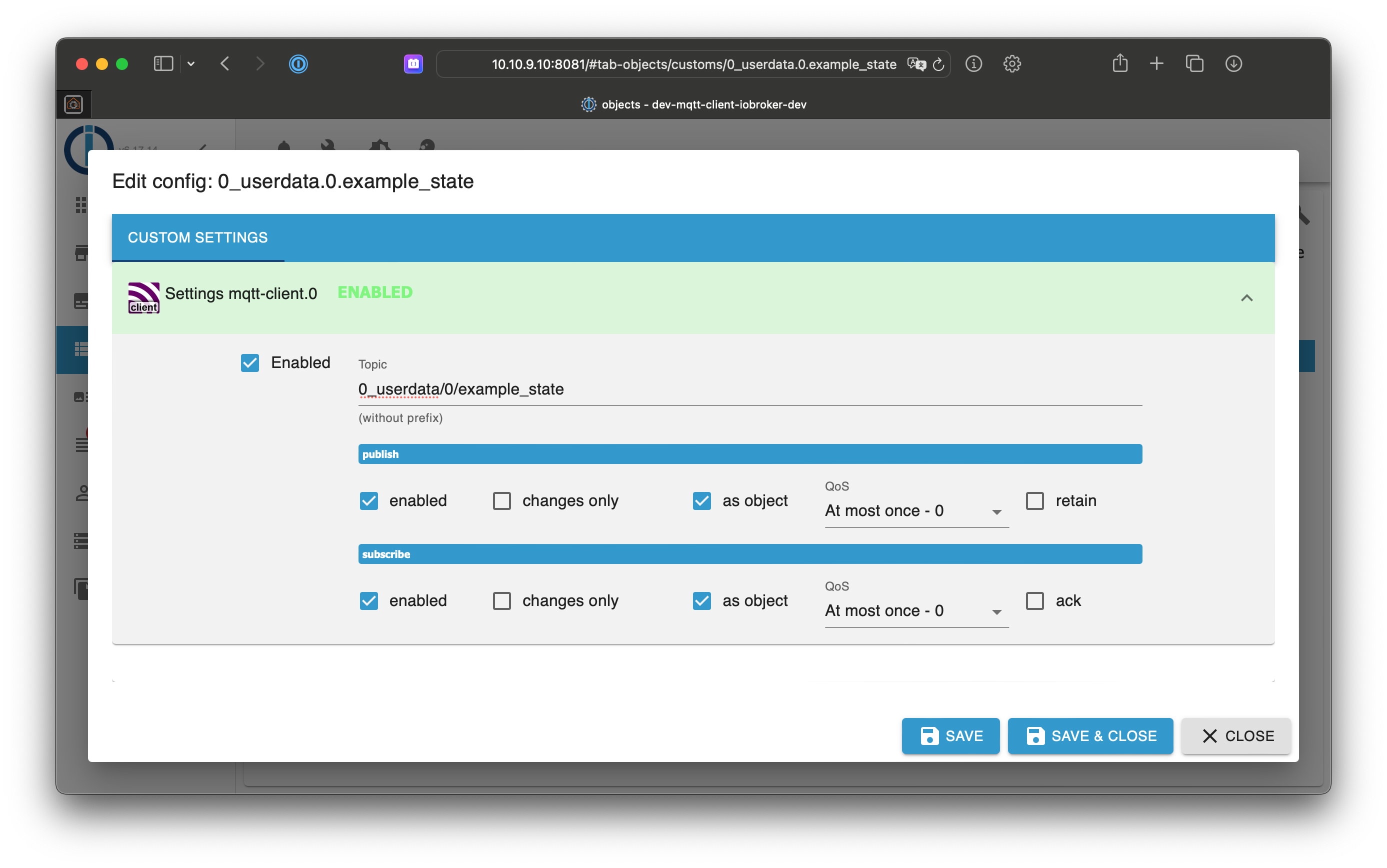The height and width of the screenshot is (868, 1387).
Task: Open Safari share icon
Action: click(x=1120, y=63)
